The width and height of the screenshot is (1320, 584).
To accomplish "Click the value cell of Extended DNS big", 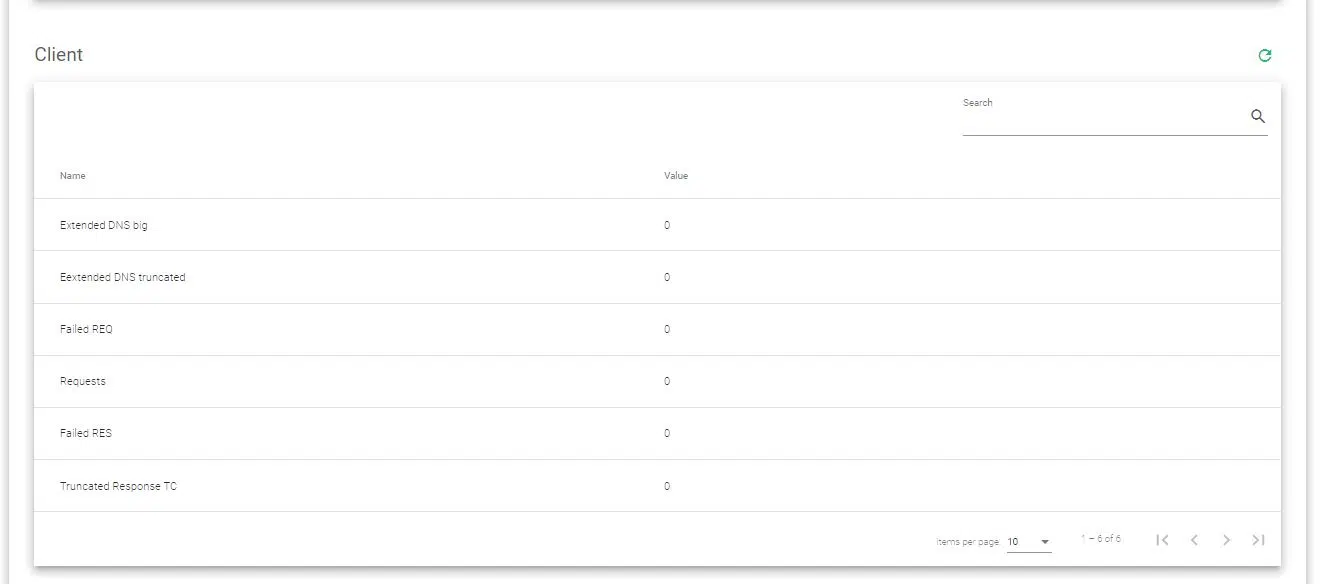I will [x=667, y=226].
